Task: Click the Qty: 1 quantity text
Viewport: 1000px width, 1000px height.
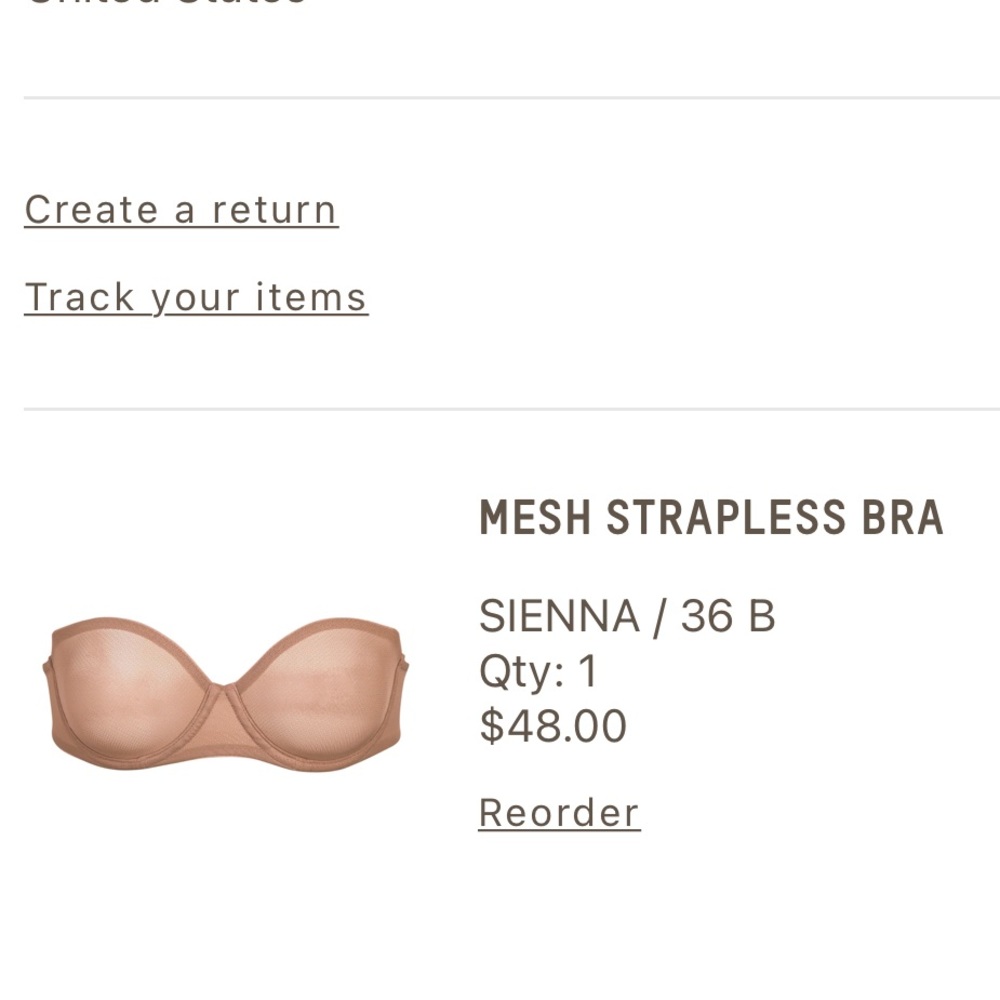Action: (538, 671)
